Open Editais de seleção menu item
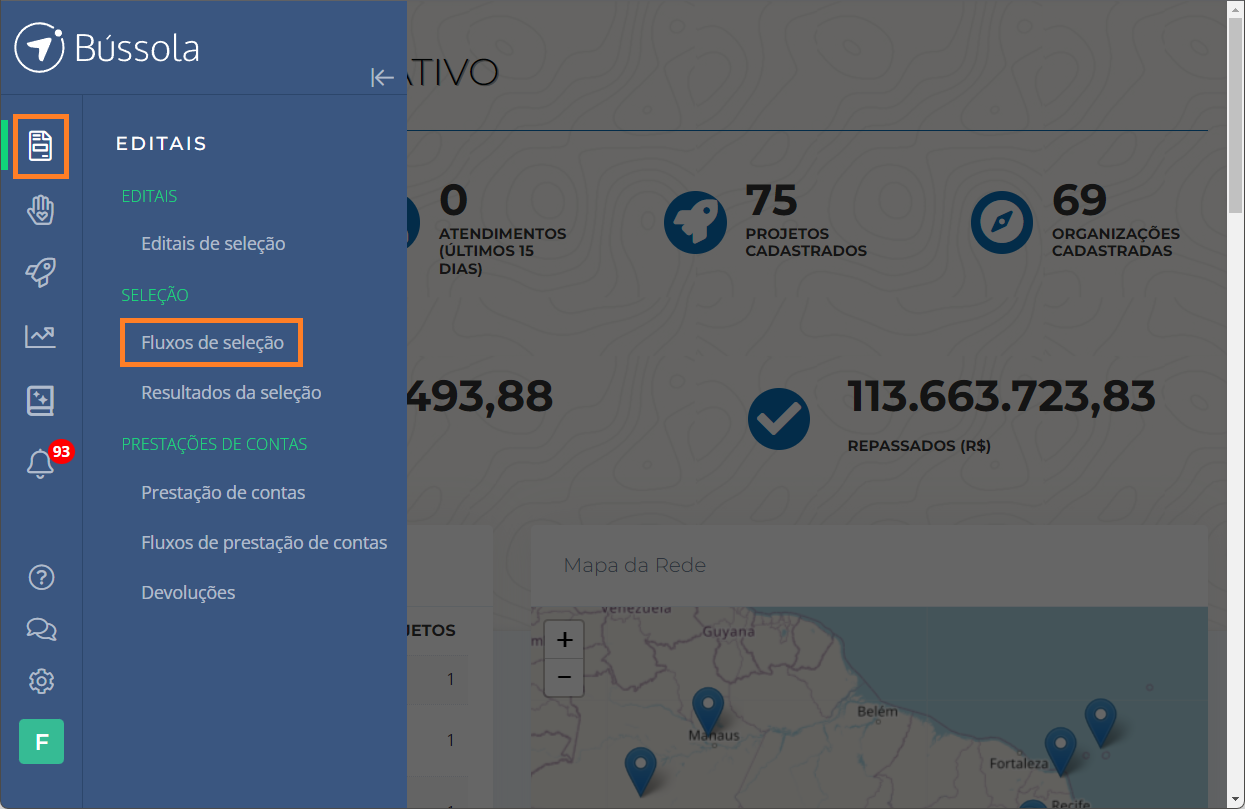 pos(213,244)
